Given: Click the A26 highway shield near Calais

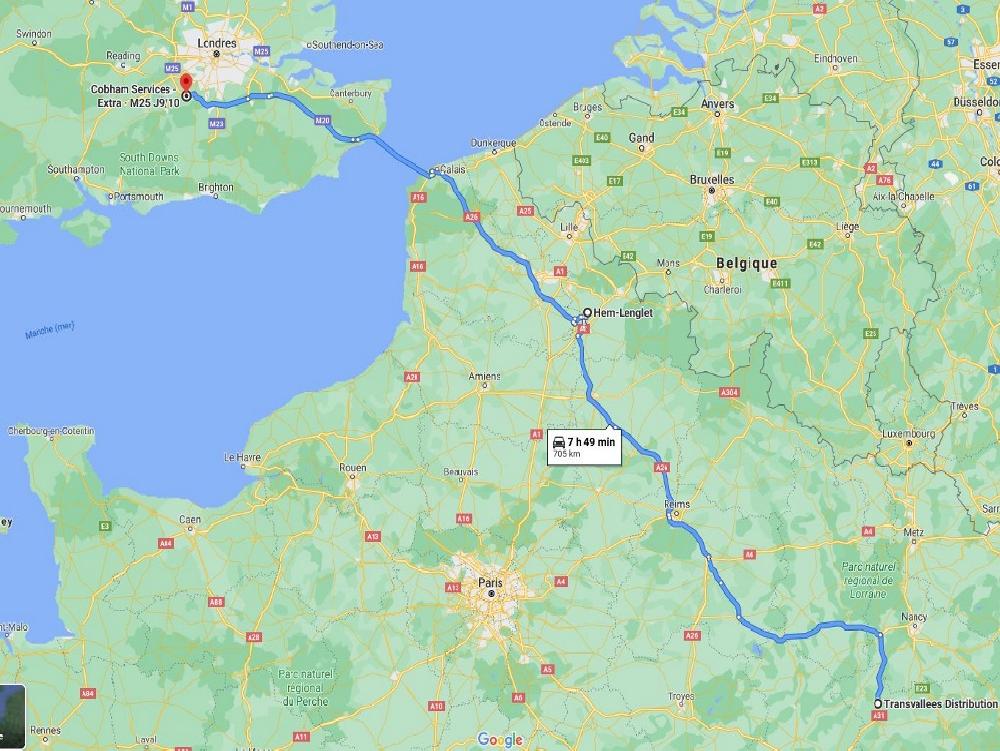Looking at the screenshot, I should click(471, 217).
